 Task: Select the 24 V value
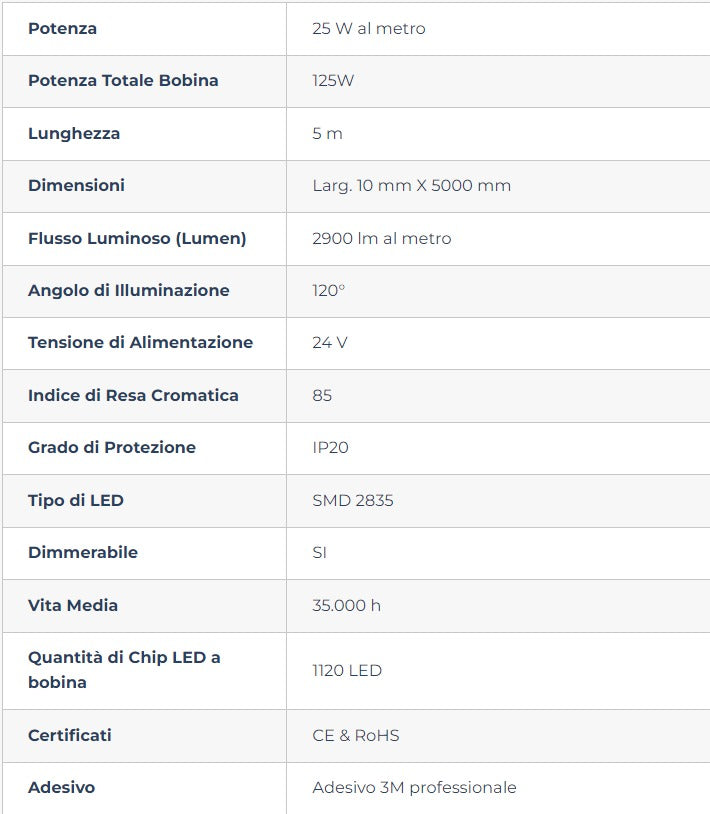tap(329, 342)
